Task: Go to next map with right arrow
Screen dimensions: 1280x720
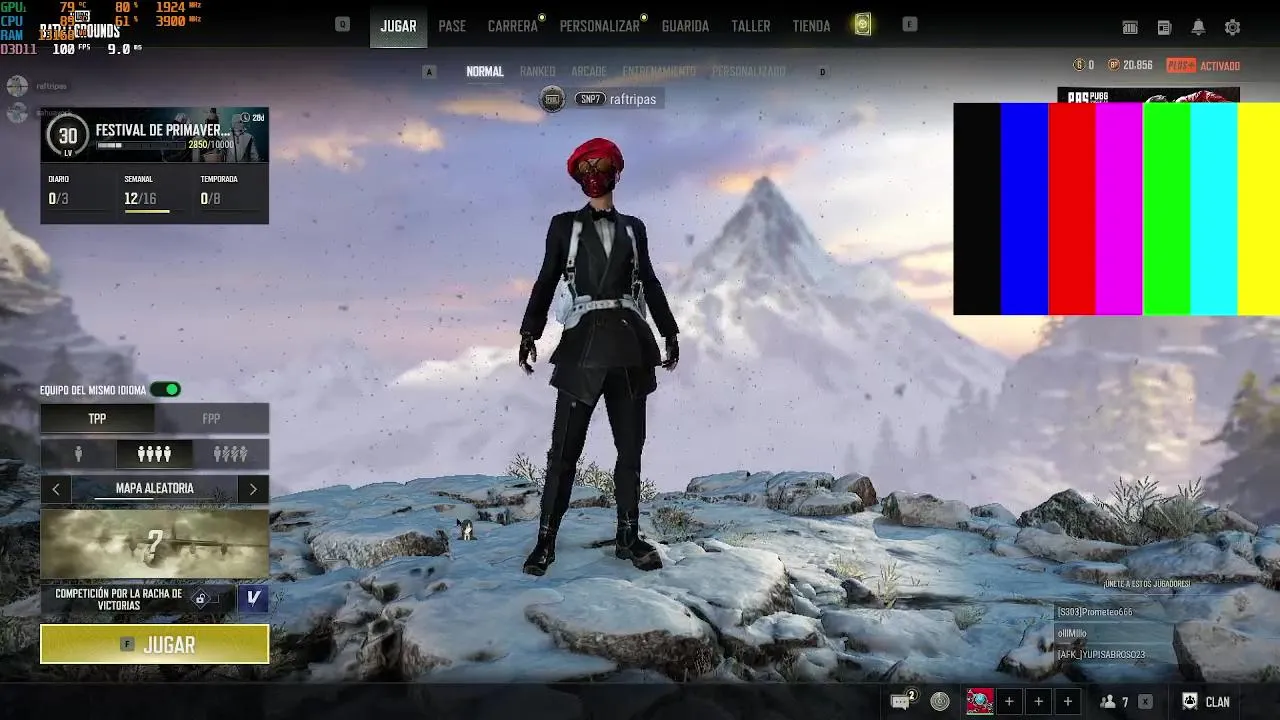Action: coord(253,488)
